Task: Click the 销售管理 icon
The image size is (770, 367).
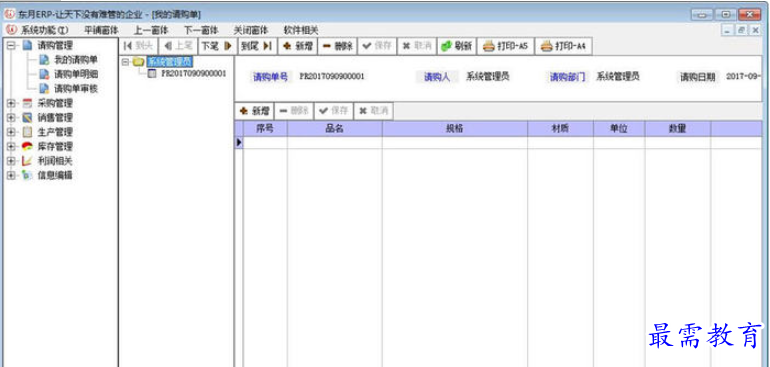Action: 28,118
